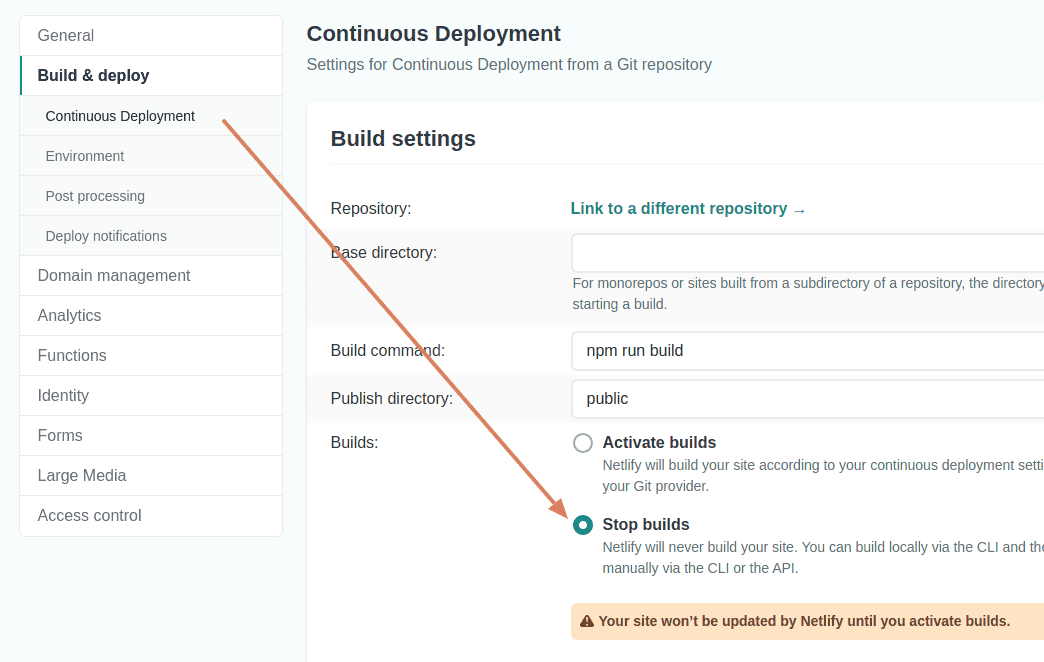The image size is (1044, 662).
Task: Select Build & deploy in sidebar
Action: tap(151, 75)
